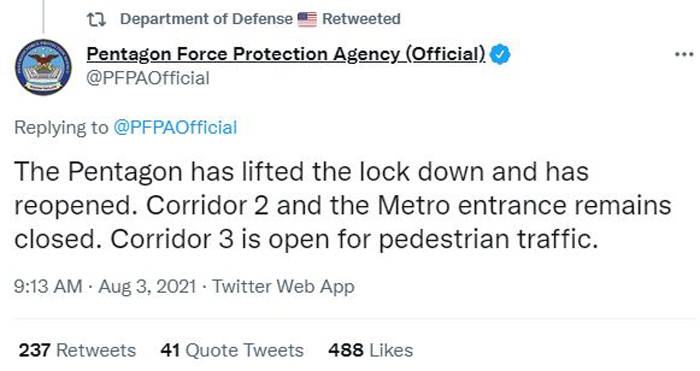
Task: Click the Department of Defense Retweeted label
Action: 260,19
